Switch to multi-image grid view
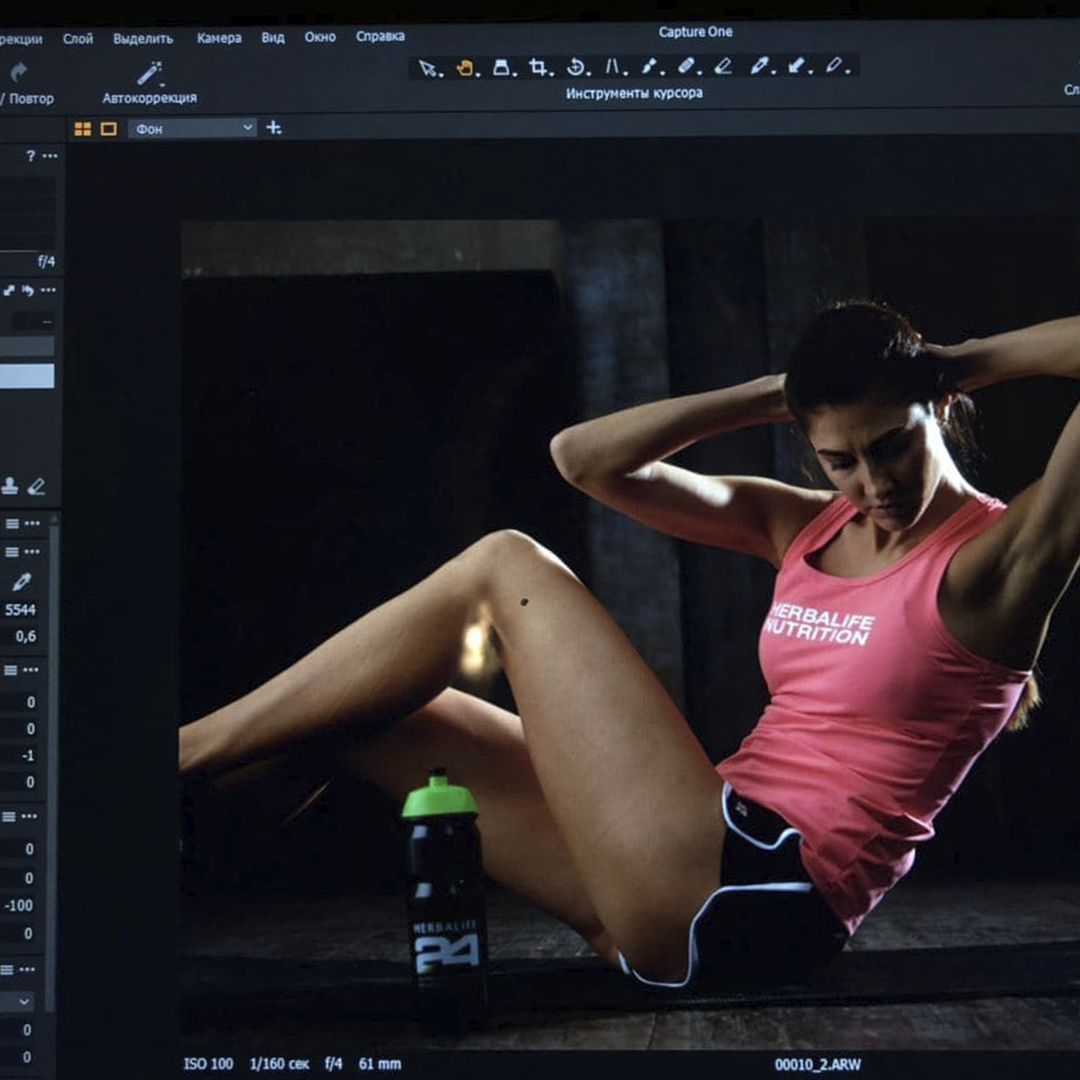The image size is (1080, 1080). point(83,129)
